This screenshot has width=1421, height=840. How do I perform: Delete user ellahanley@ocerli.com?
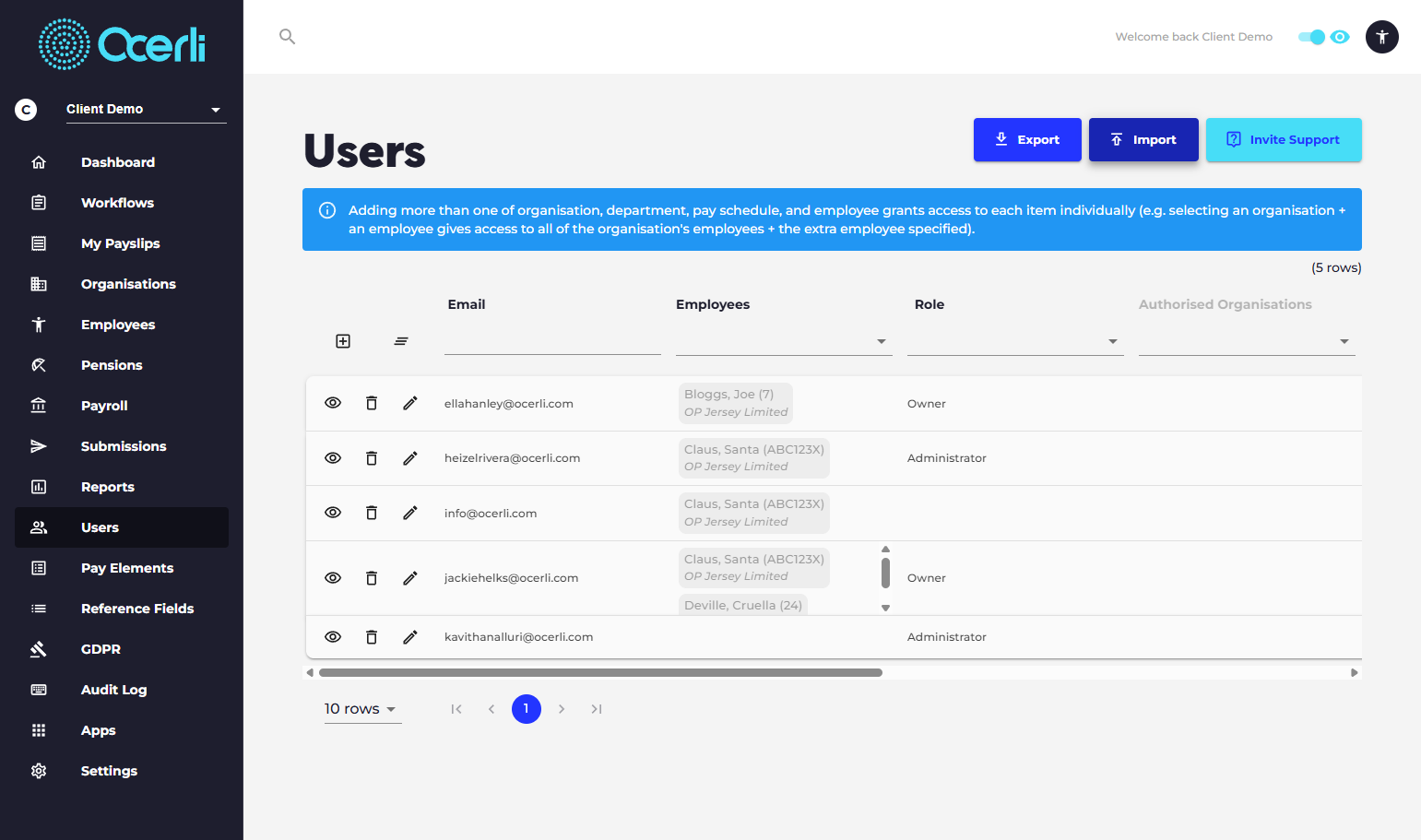(x=372, y=403)
